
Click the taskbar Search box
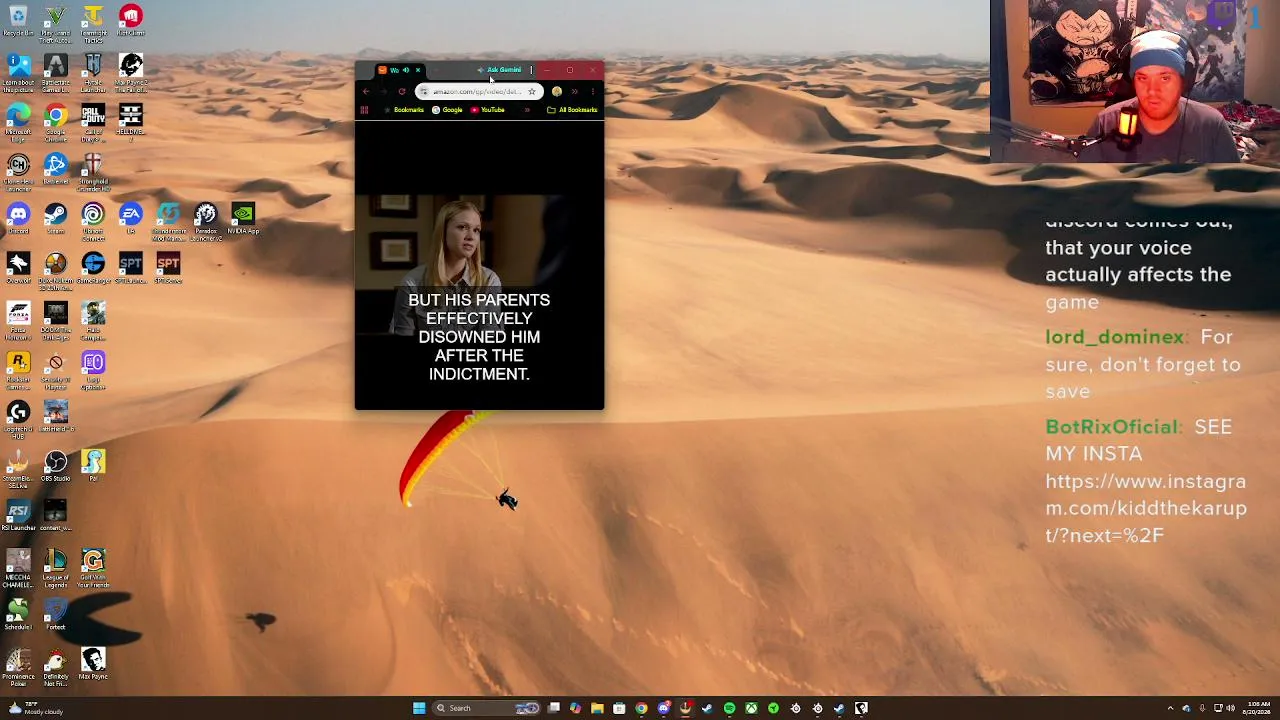pyautogui.click(x=487, y=708)
